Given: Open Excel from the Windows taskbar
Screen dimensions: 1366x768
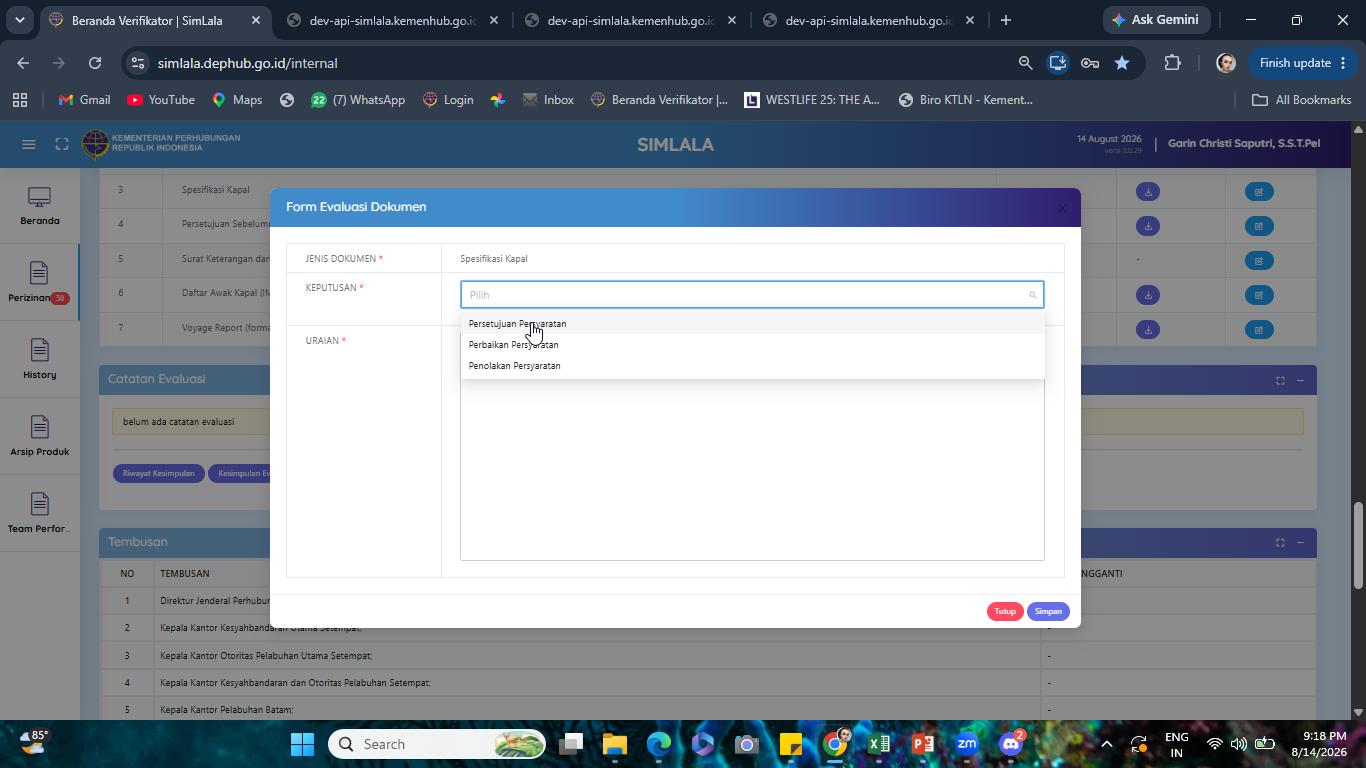Looking at the screenshot, I should pyautogui.click(x=879, y=744).
